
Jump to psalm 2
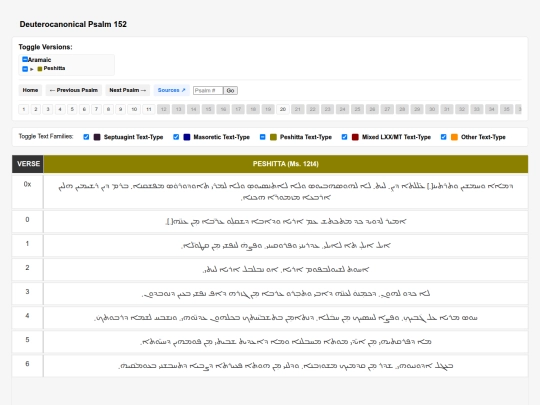pos(35,109)
